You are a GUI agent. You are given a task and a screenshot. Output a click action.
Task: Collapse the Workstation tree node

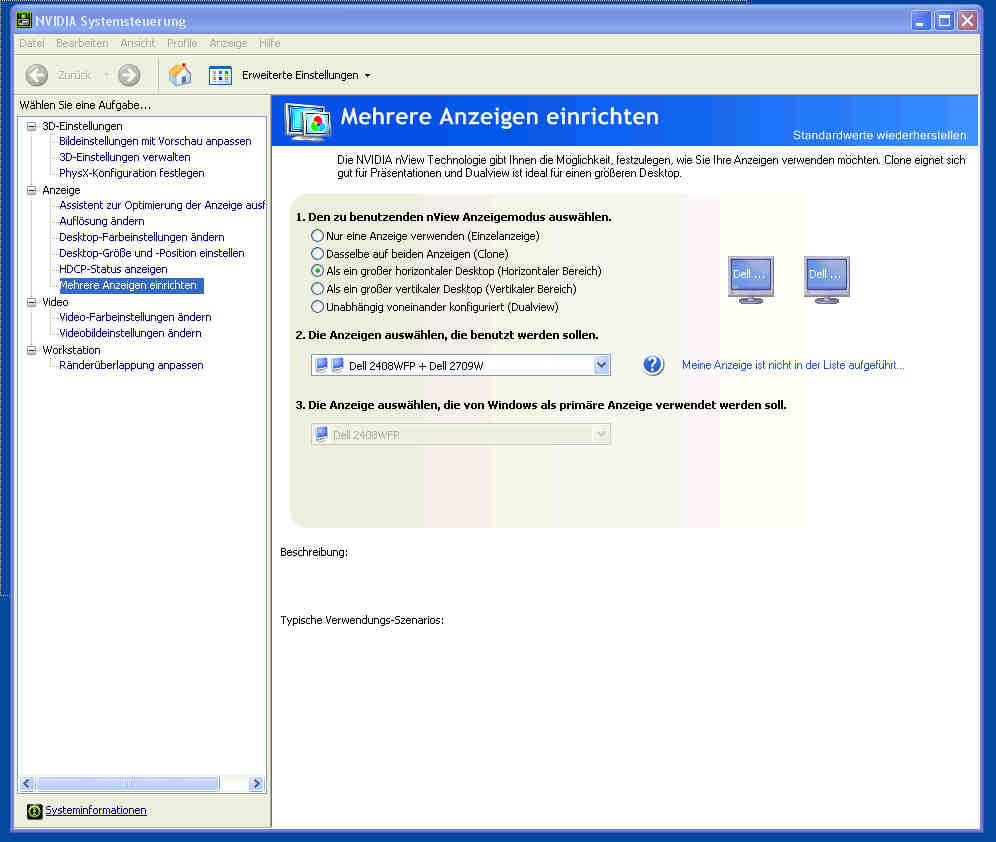coord(31,350)
